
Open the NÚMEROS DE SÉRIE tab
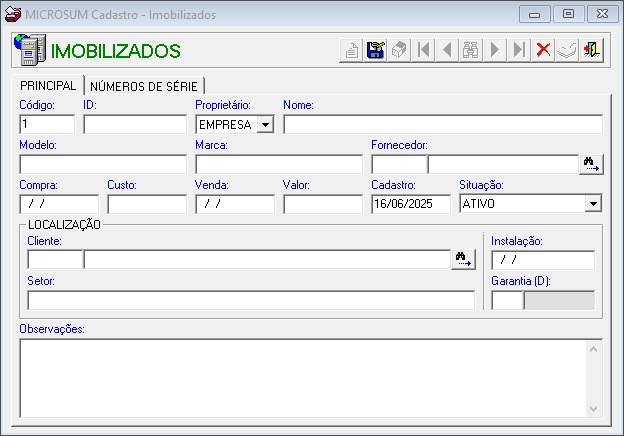click(144, 86)
